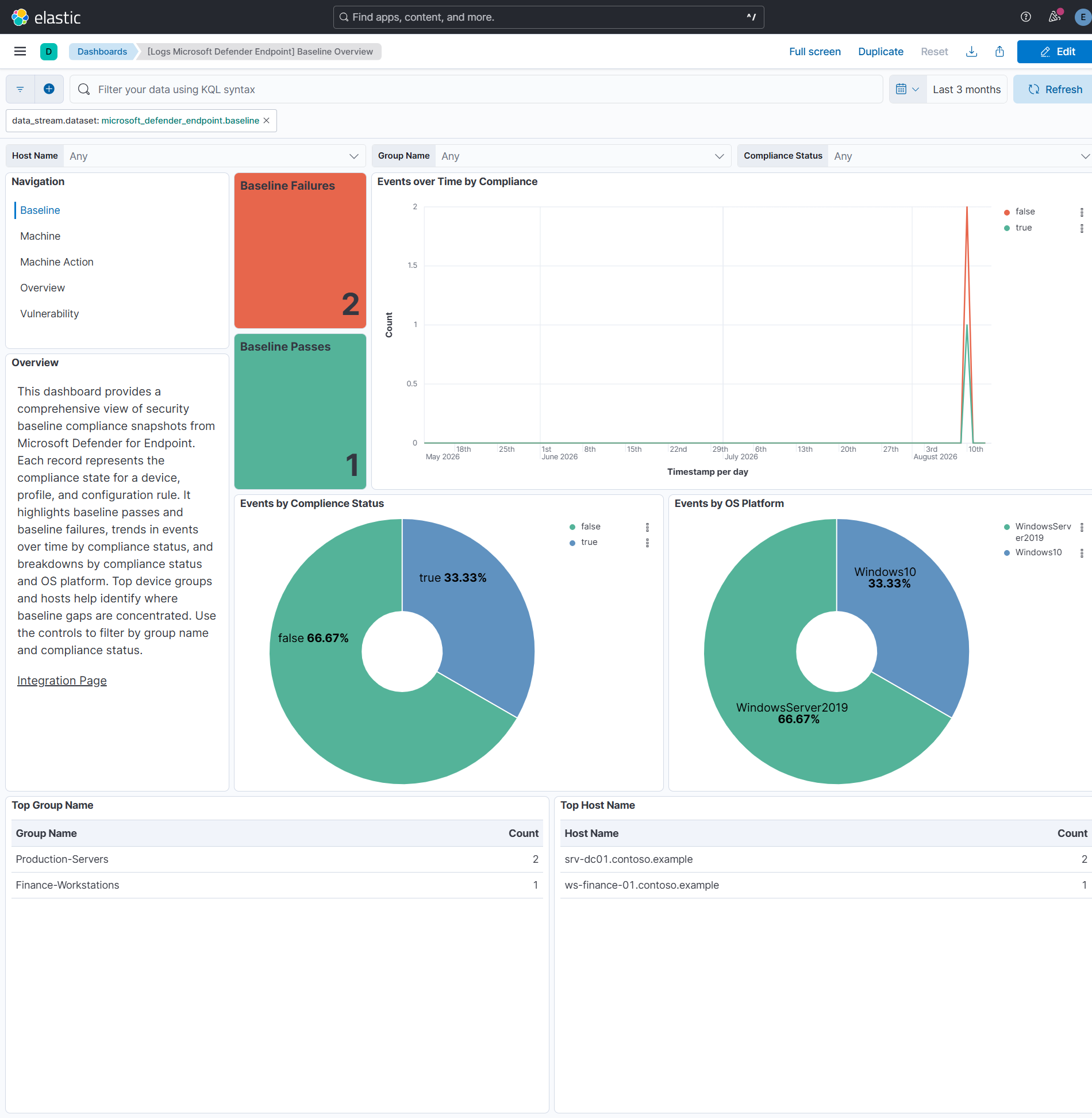Screen dimensions: 1092x1118
Task: Refresh the dashboard data
Action: [1053, 89]
